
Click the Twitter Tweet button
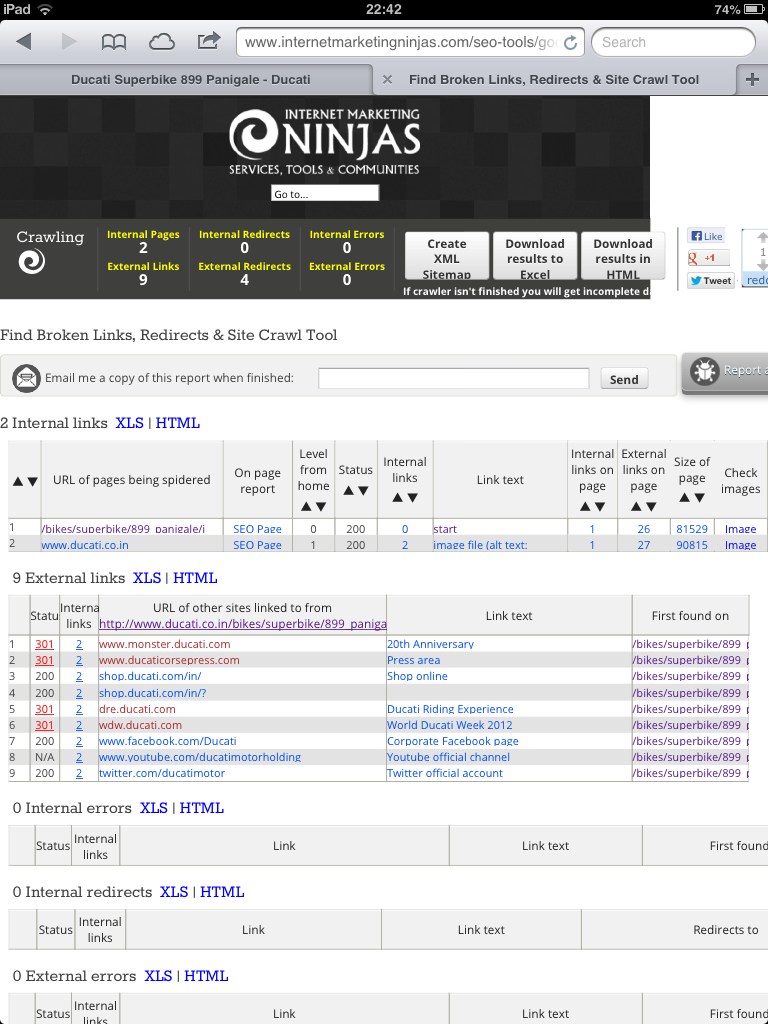coord(711,281)
